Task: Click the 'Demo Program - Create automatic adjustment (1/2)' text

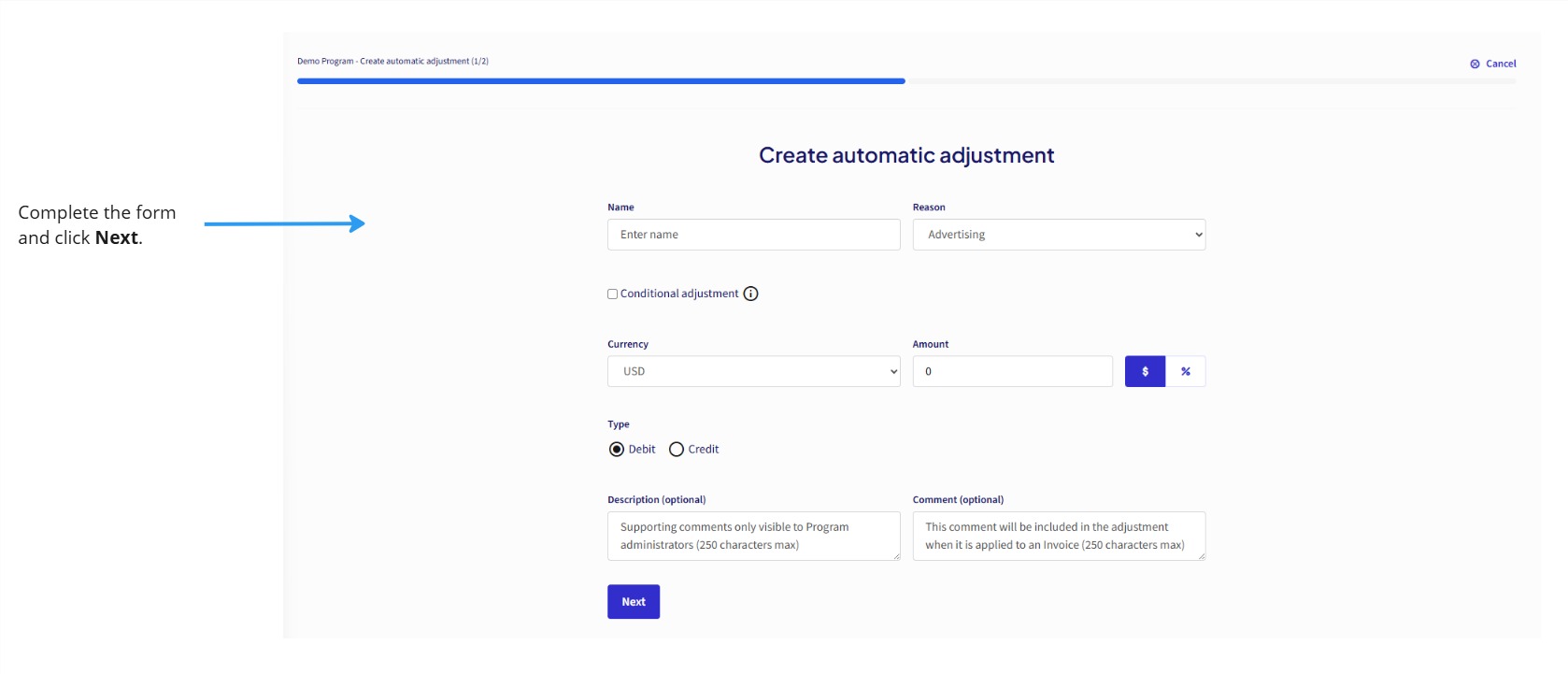Action: [x=392, y=62]
